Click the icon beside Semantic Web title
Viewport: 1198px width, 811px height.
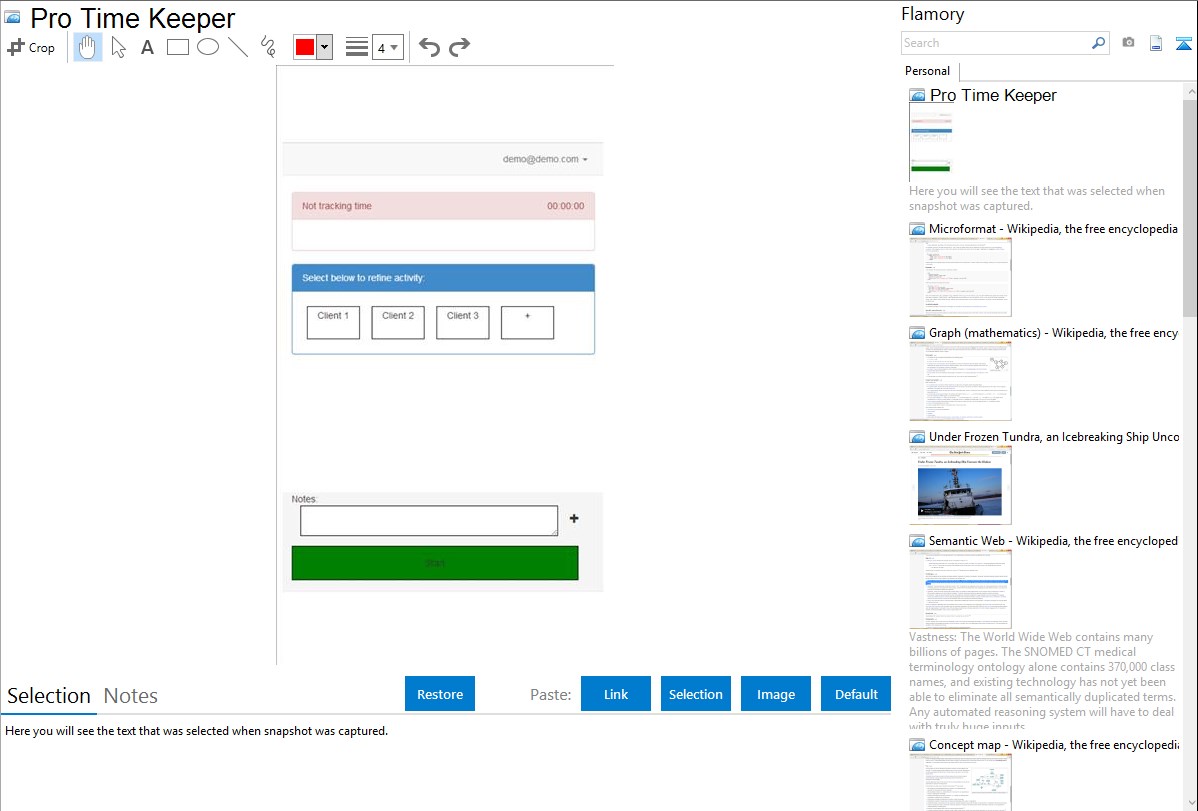[x=918, y=541]
